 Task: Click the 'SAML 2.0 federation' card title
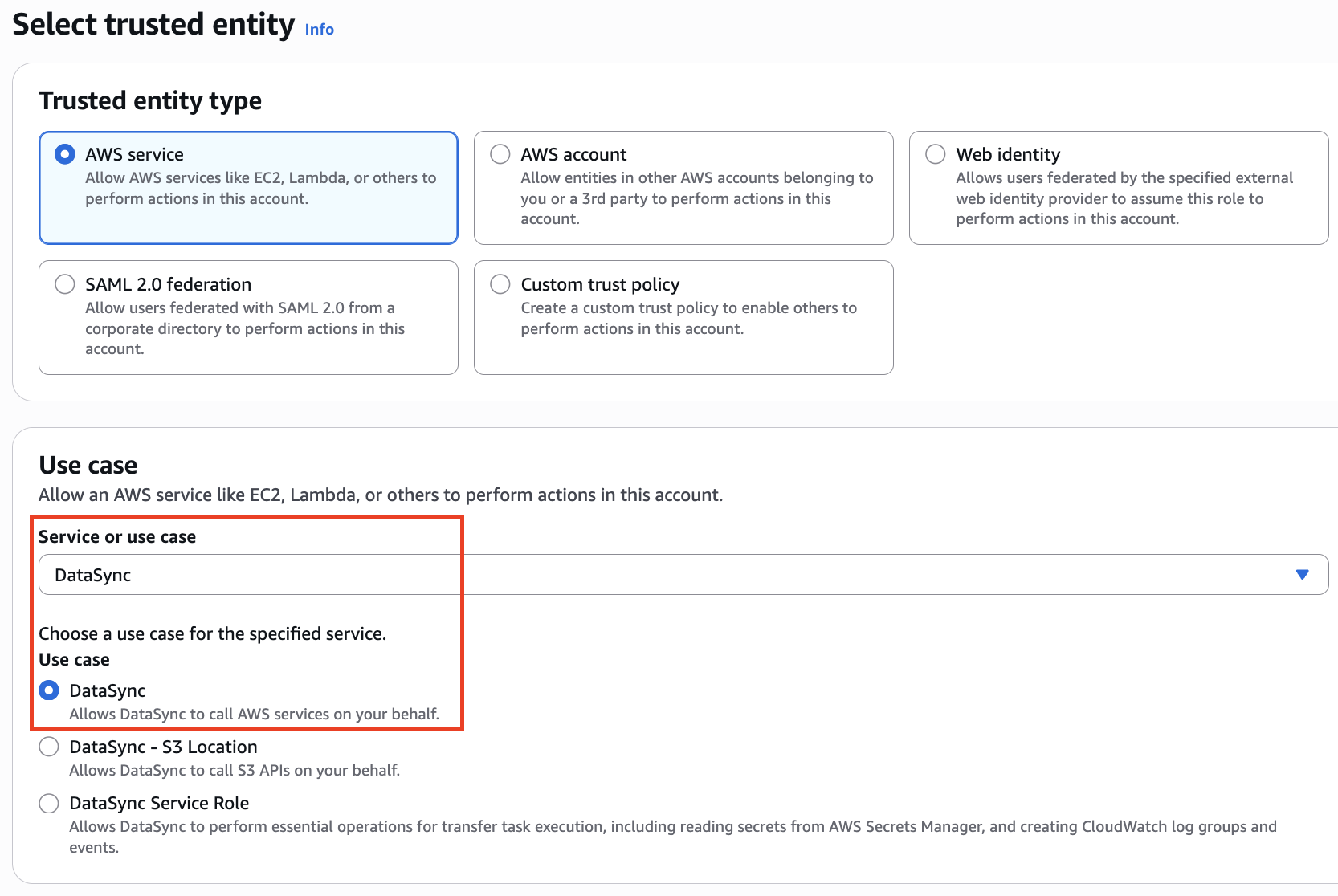(x=169, y=285)
